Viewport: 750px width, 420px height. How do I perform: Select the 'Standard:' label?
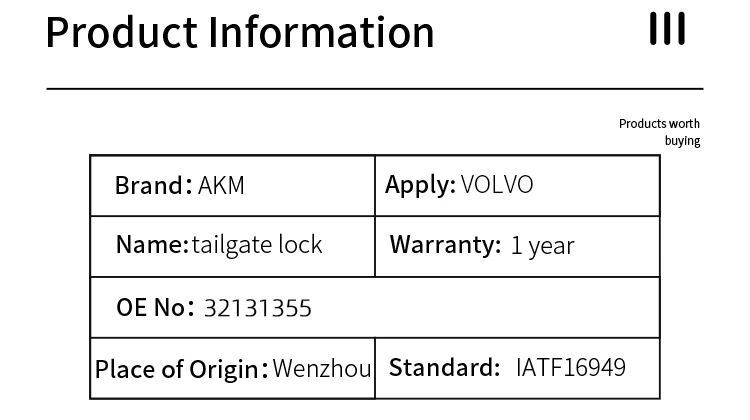pos(444,367)
